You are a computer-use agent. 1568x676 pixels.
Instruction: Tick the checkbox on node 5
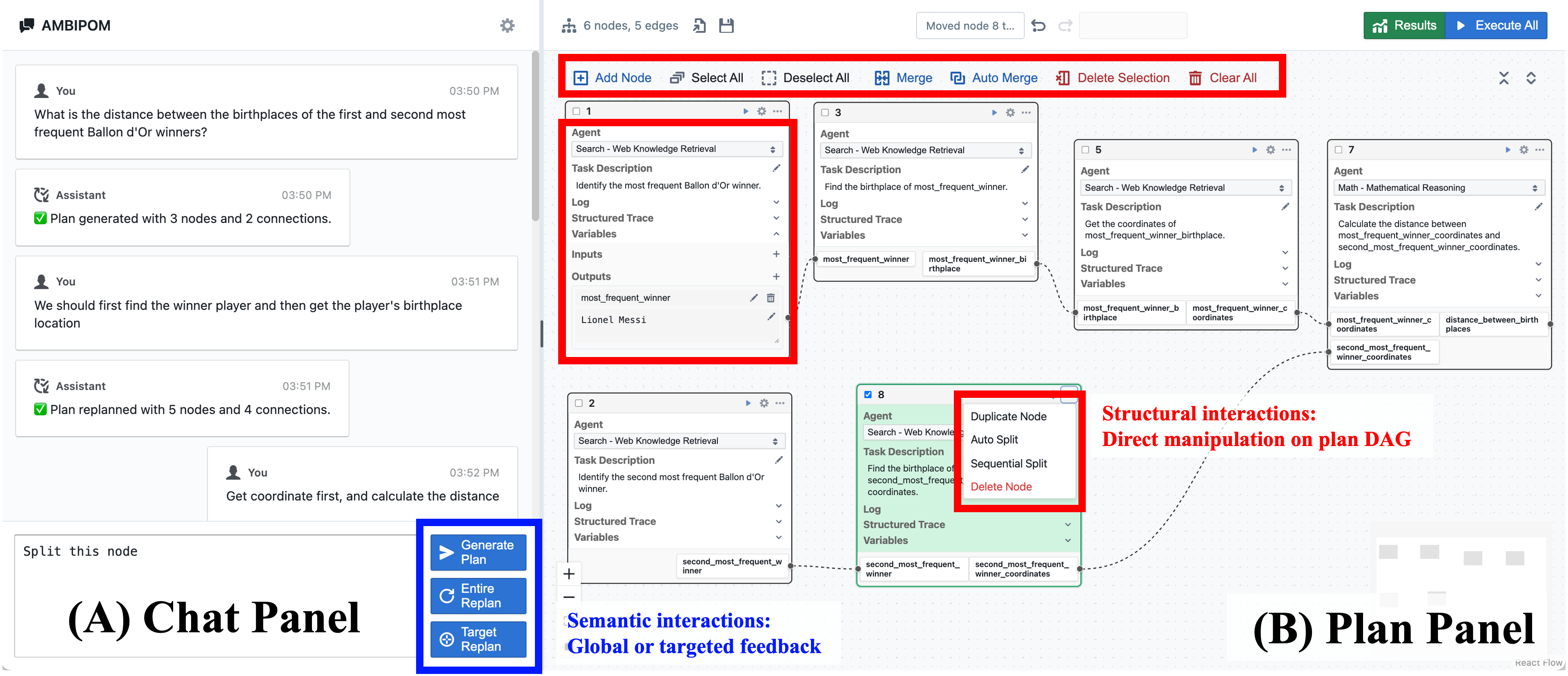point(1085,150)
